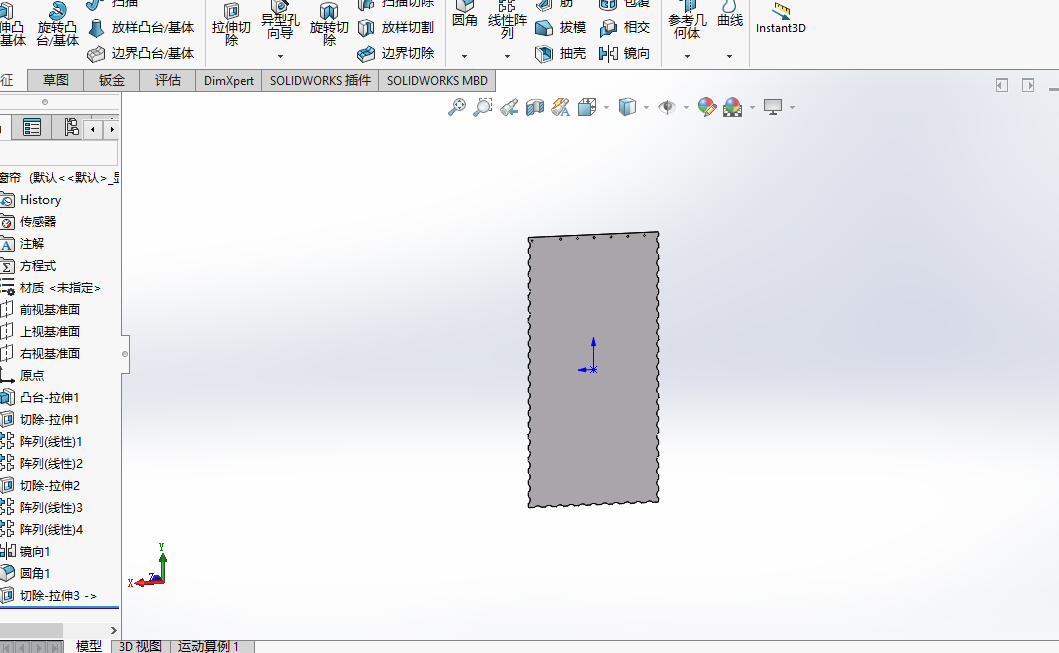Click the Section View icon
This screenshot has height=653, width=1059.
(535, 107)
